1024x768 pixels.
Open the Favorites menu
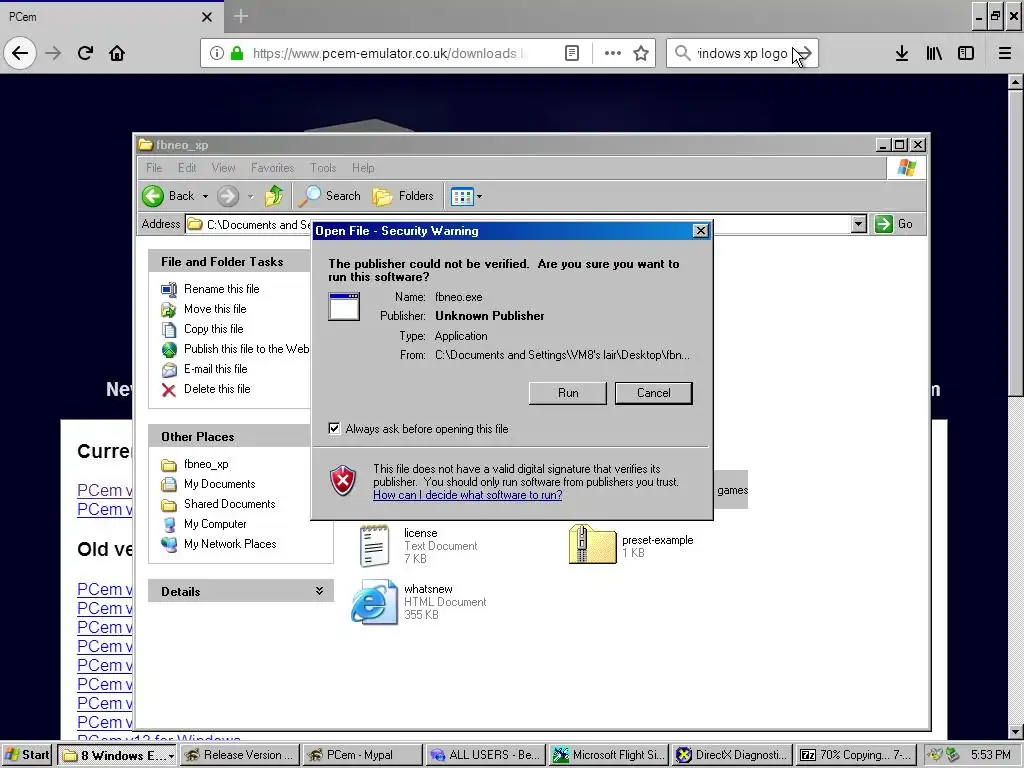pyautogui.click(x=272, y=168)
